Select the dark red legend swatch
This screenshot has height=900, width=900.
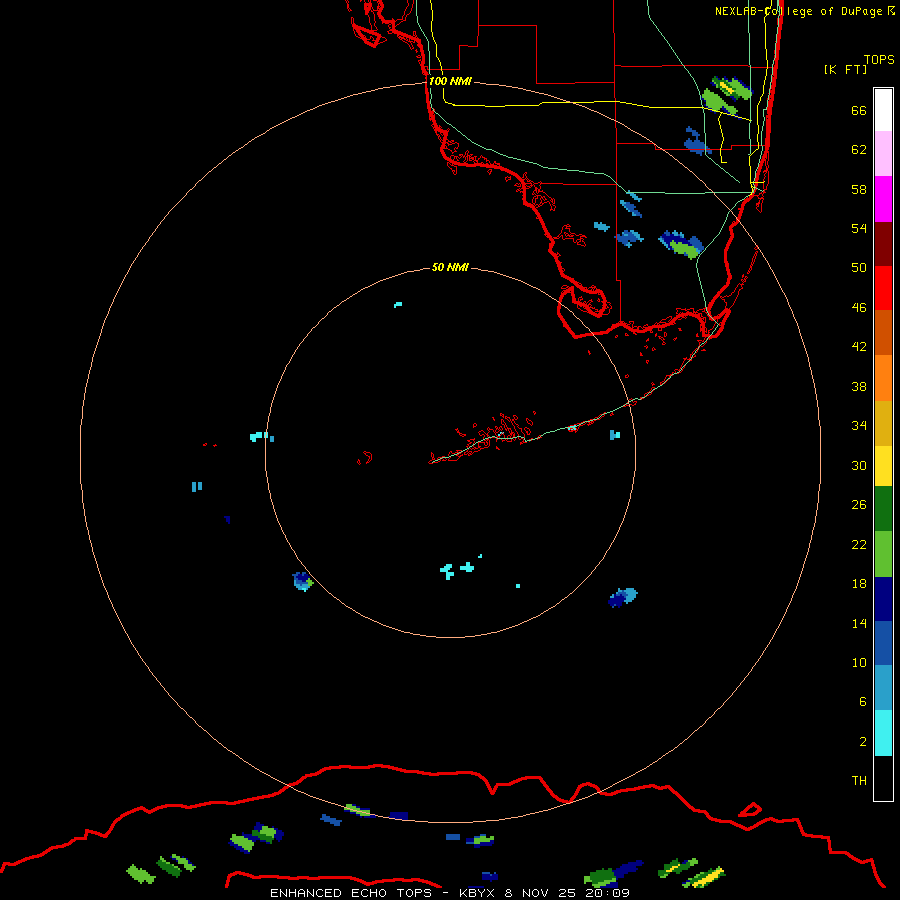coord(883,243)
